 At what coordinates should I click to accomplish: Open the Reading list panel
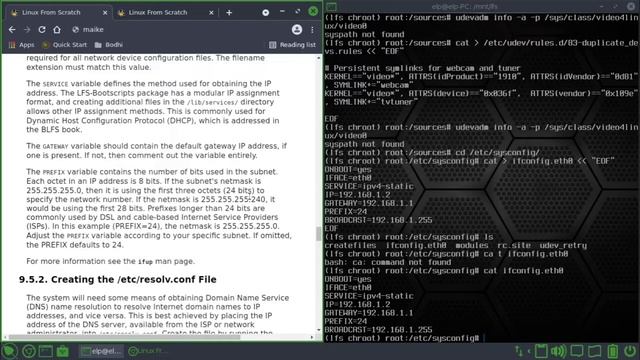(x=292, y=45)
